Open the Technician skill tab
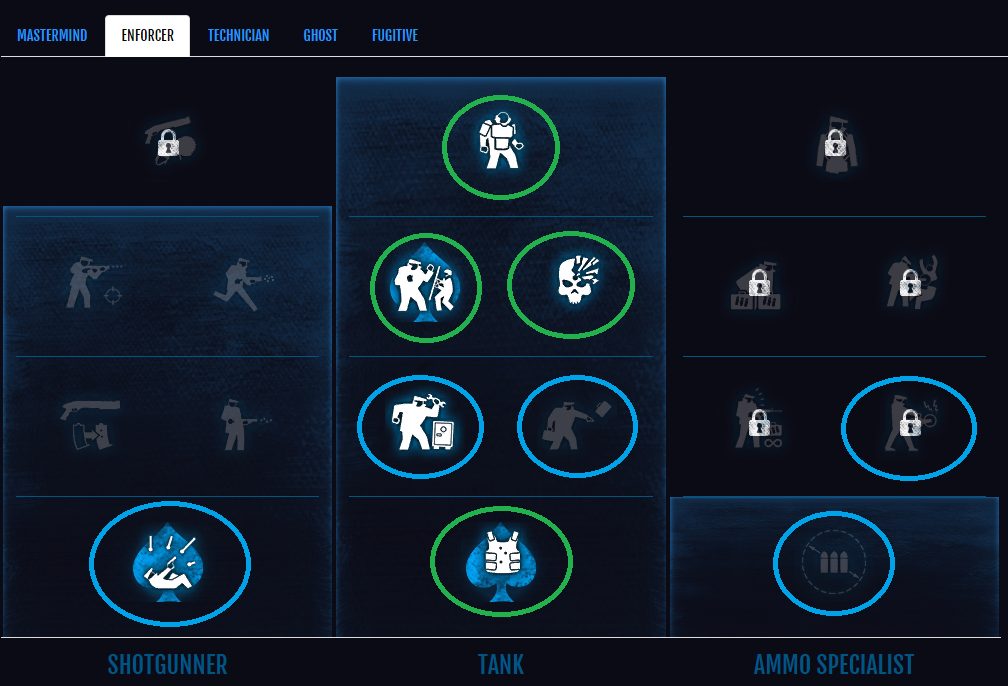This screenshot has width=1008, height=686. pyautogui.click(x=238, y=35)
